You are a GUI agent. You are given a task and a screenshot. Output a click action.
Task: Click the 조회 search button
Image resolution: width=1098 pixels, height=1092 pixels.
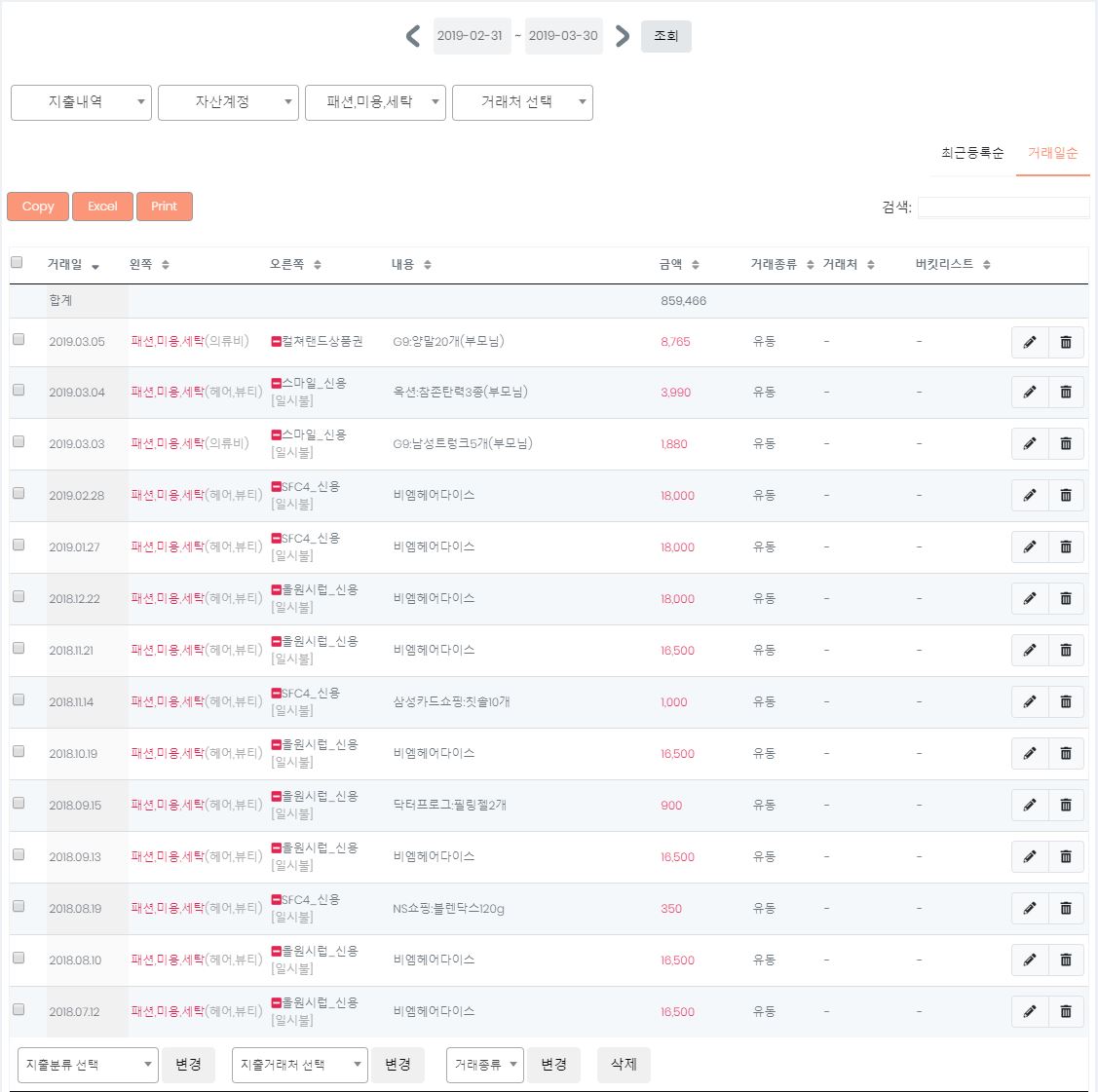[665, 37]
